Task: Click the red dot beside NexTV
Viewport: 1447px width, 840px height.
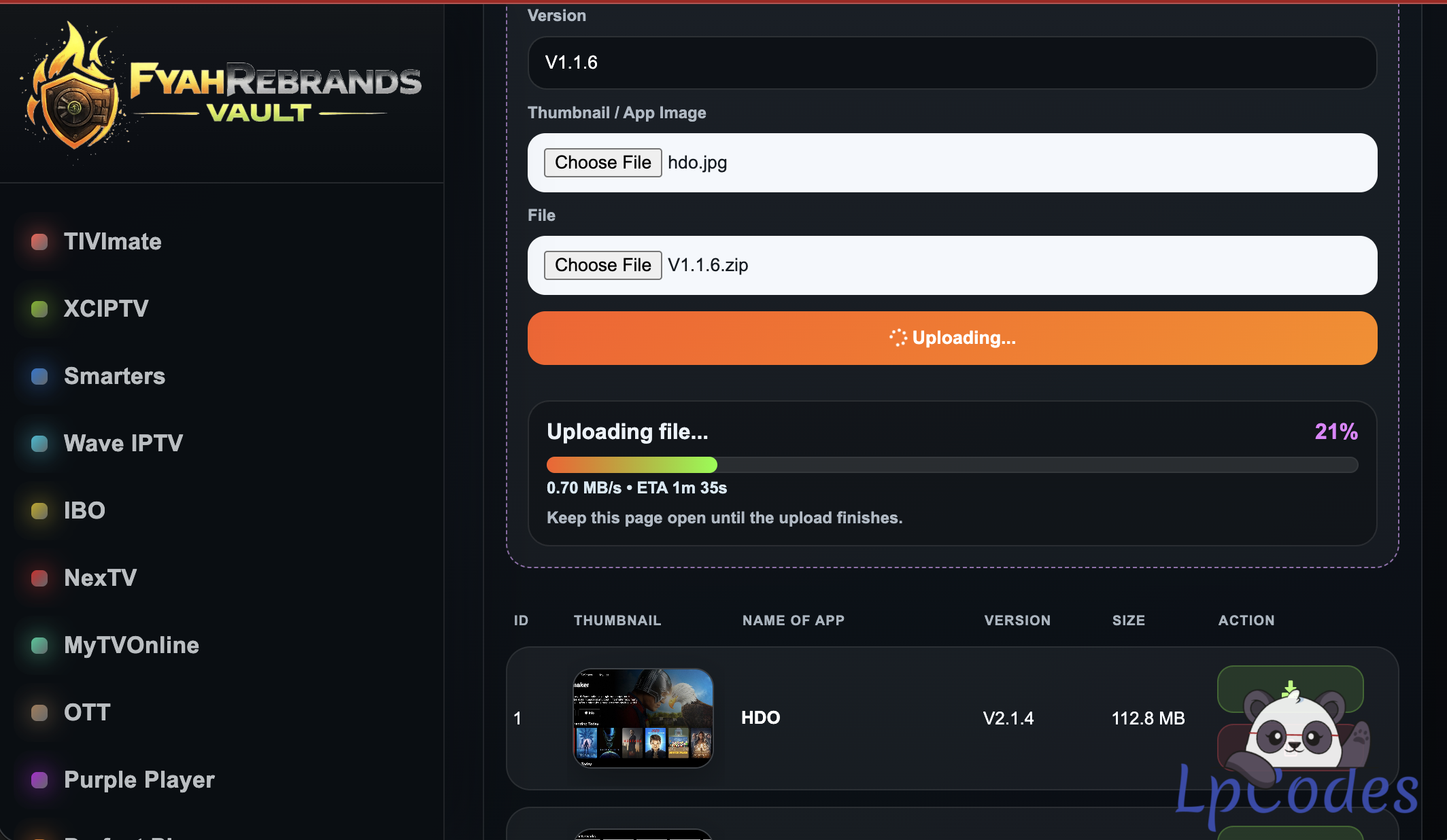Action: coord(39,578)
